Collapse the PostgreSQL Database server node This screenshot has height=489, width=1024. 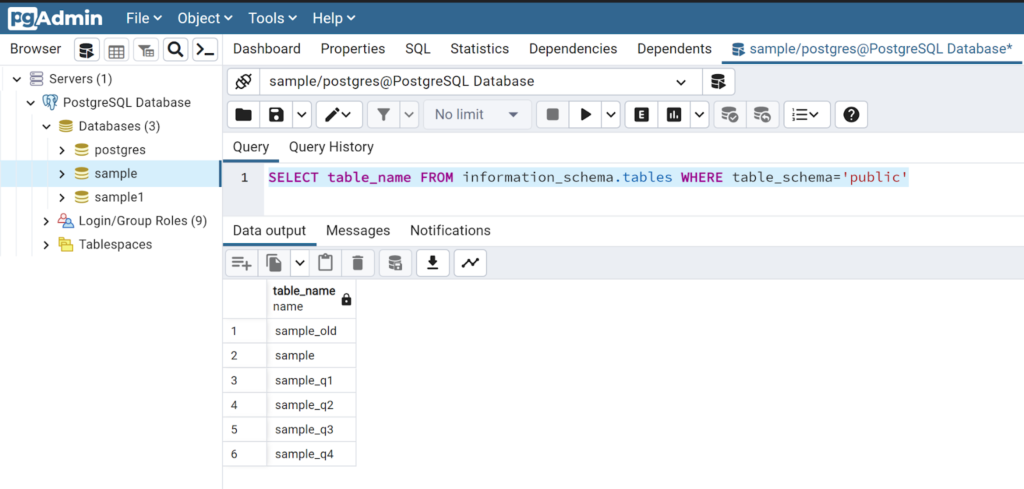tap(31, 103)
